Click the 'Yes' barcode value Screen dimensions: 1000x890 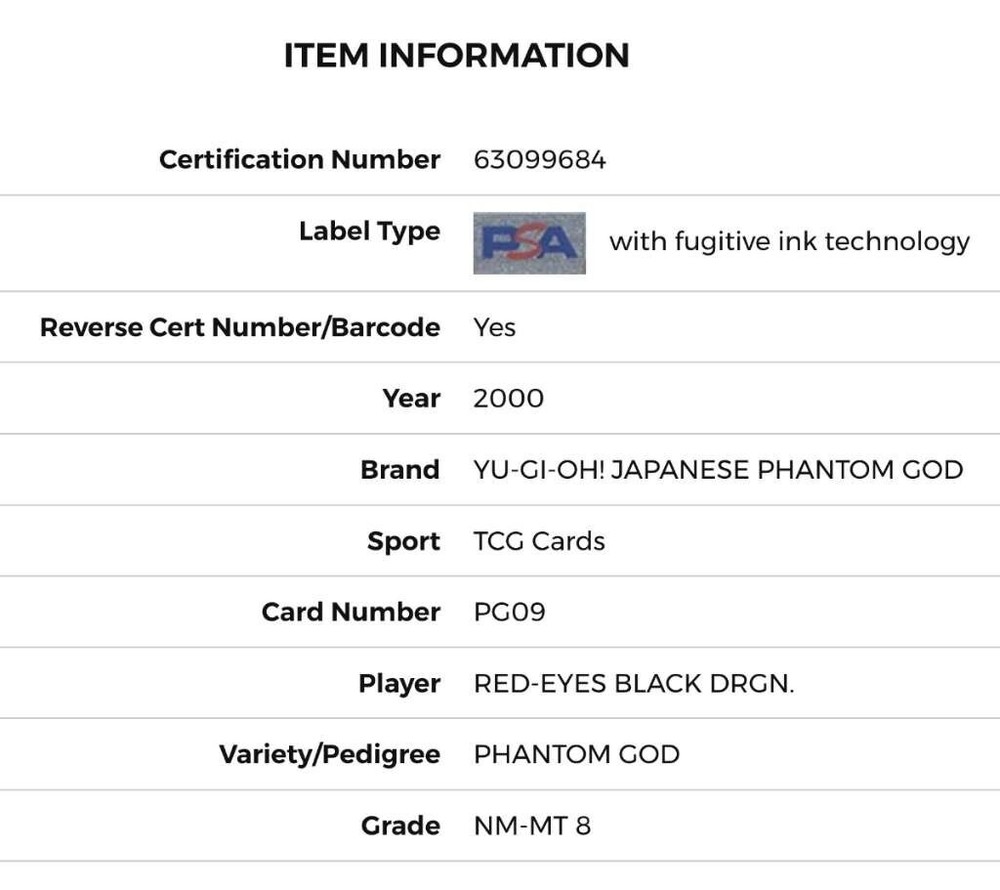click(494, 327)
